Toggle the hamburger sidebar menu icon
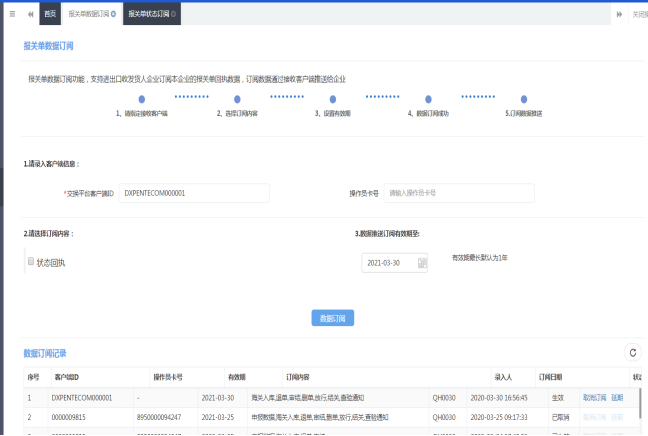The width and height of the screenshot is (648, 436). coord(12,14)
